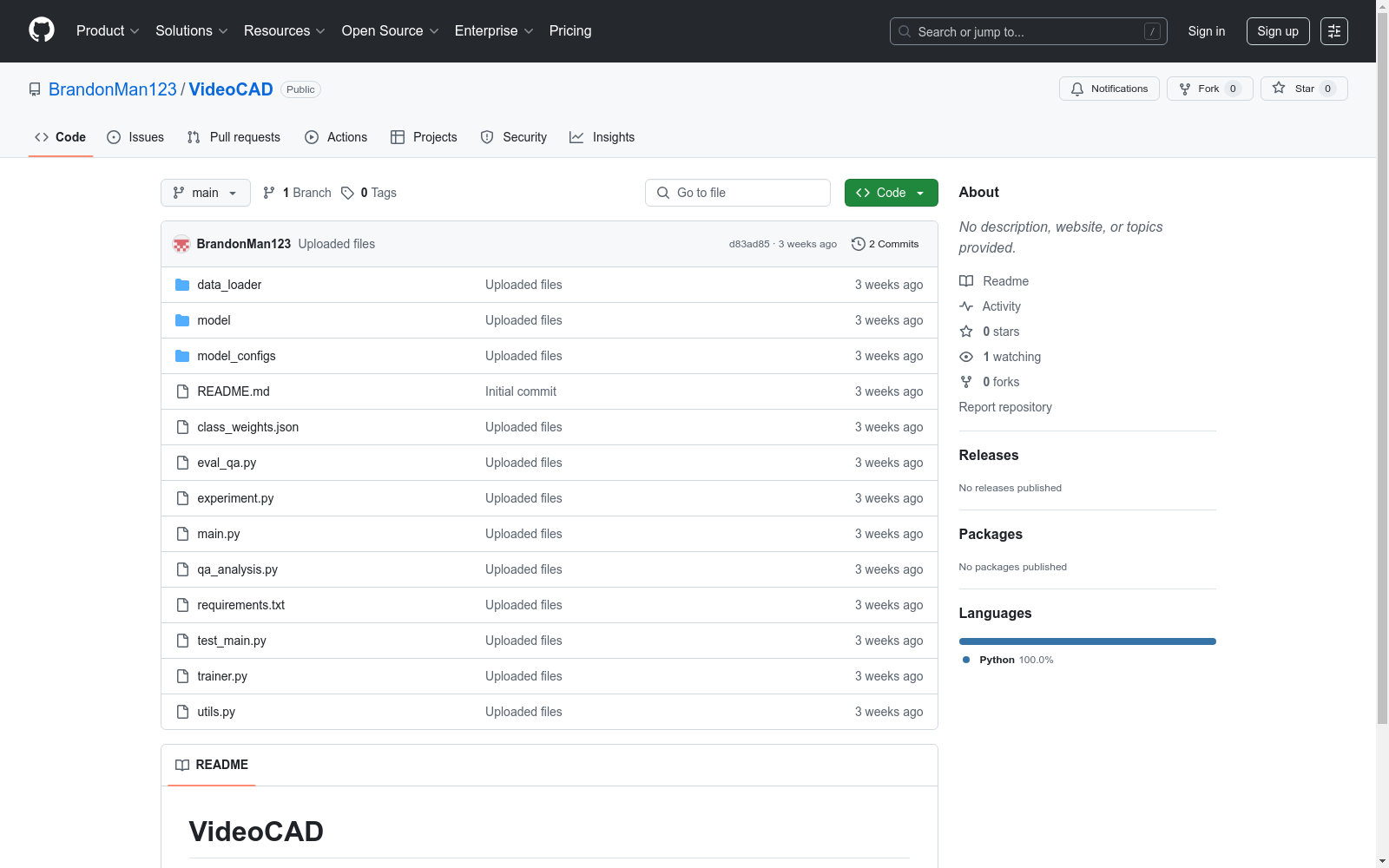Click the Python language bar

pos(1088,641)
